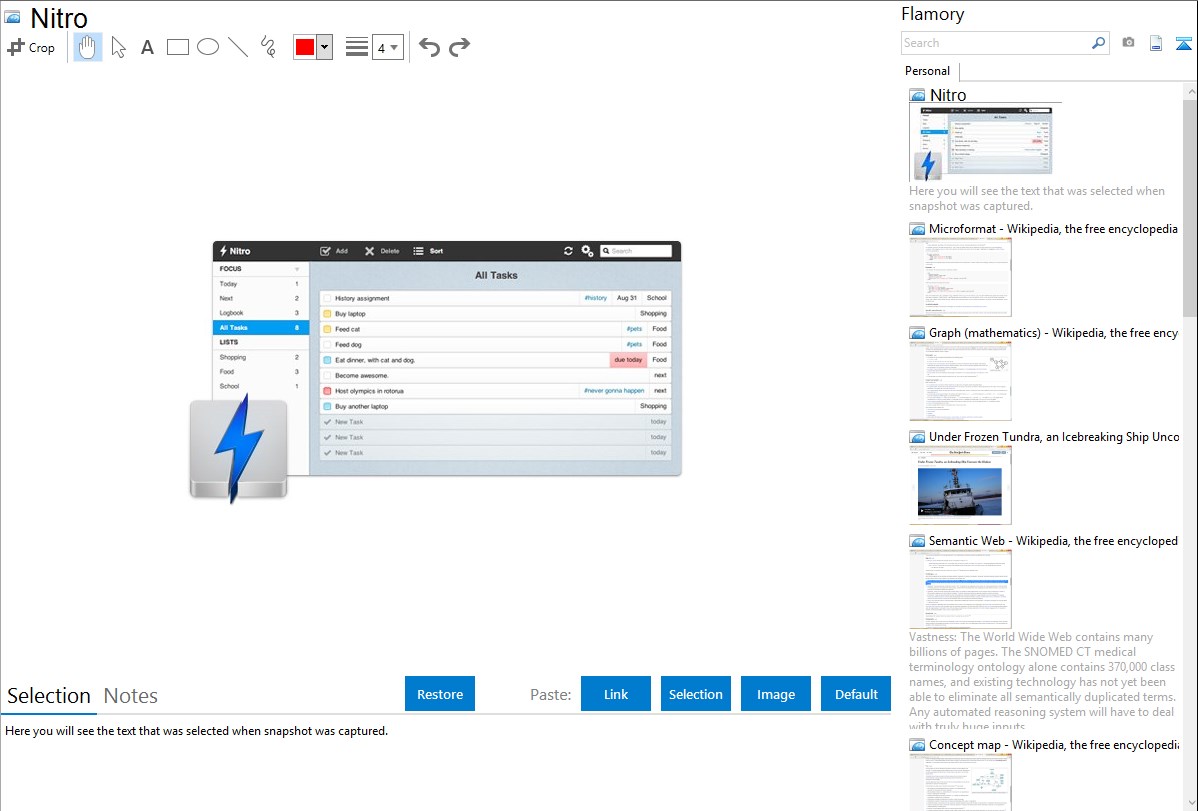Click the search magnifier icon
1198x811 pixels.
point(1099,43)
